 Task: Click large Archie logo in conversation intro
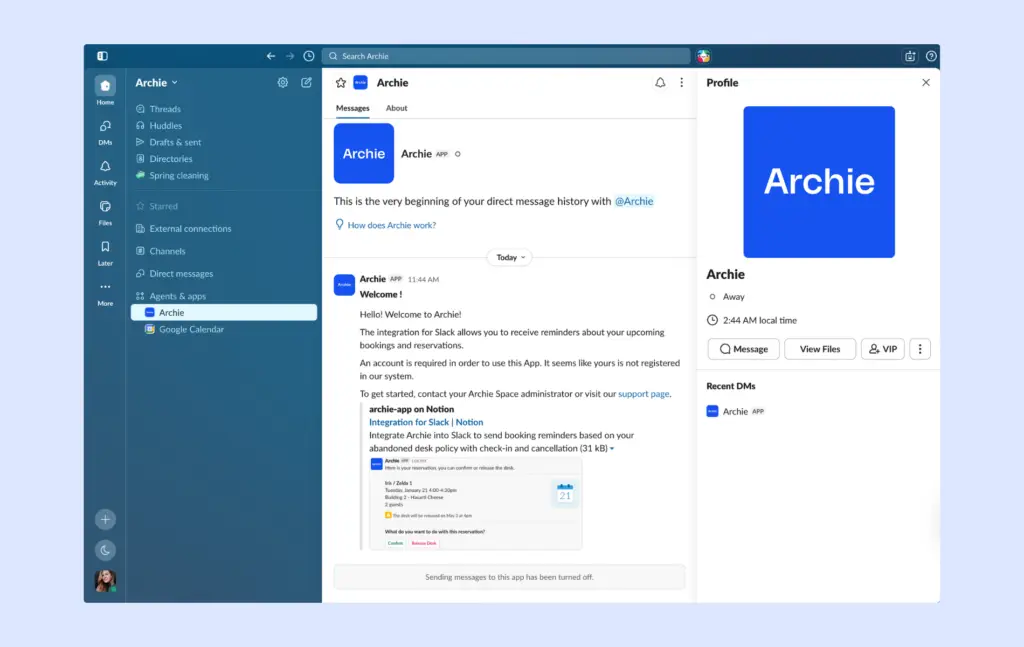pos(364,153)
